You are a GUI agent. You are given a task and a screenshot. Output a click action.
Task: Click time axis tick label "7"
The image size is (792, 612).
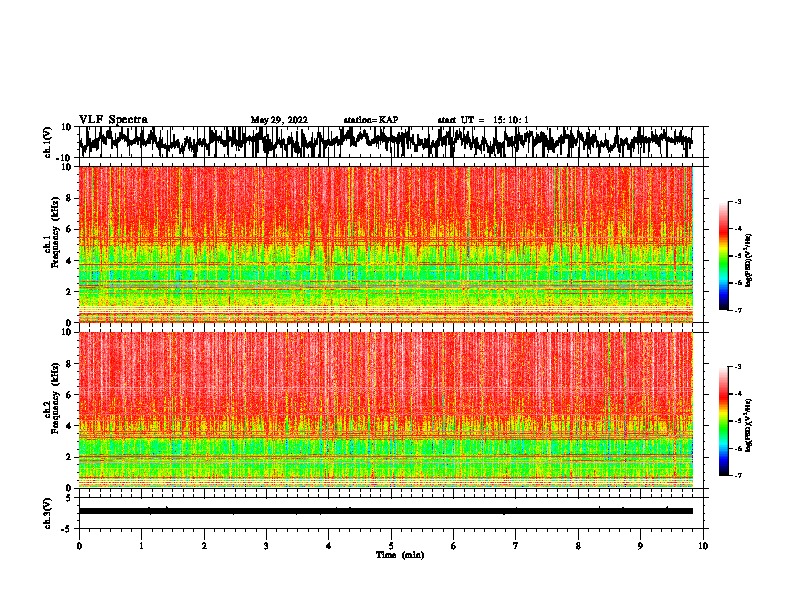(x=516, y=546)
